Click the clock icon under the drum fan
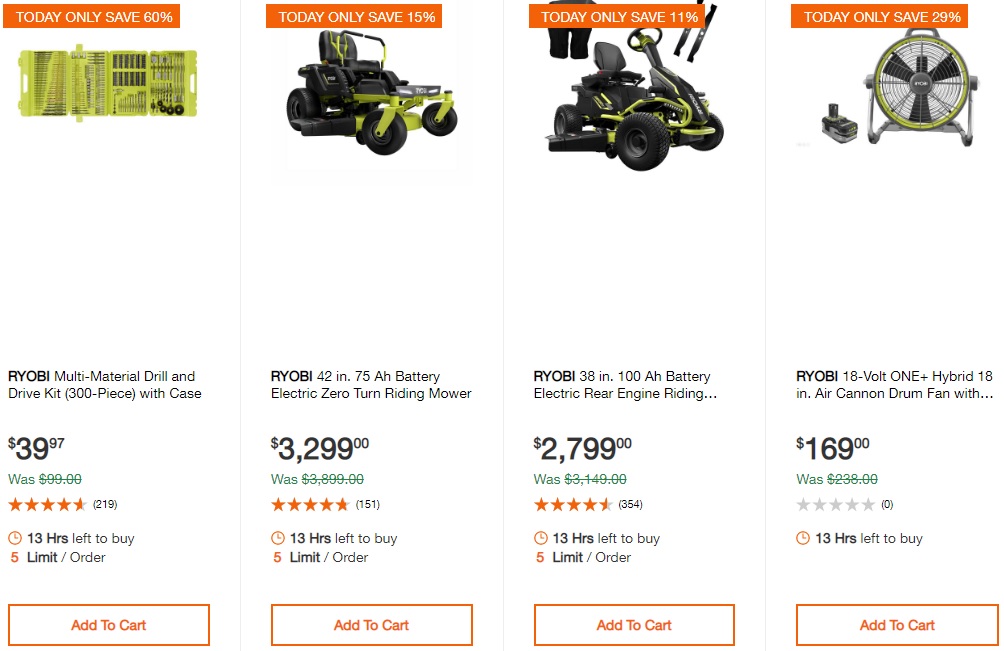 pyautogui.click(x=803, y=538)
